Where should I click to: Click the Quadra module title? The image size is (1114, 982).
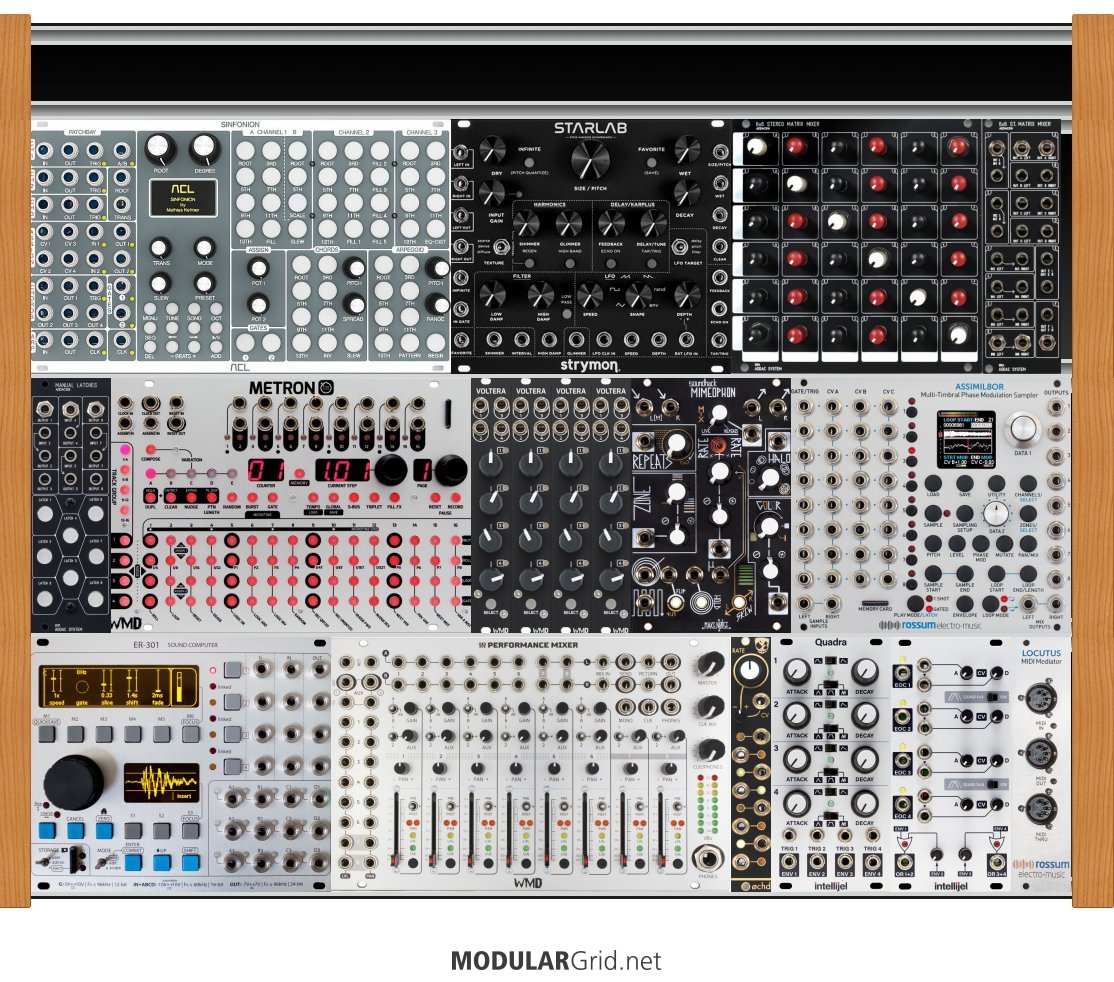831,642
